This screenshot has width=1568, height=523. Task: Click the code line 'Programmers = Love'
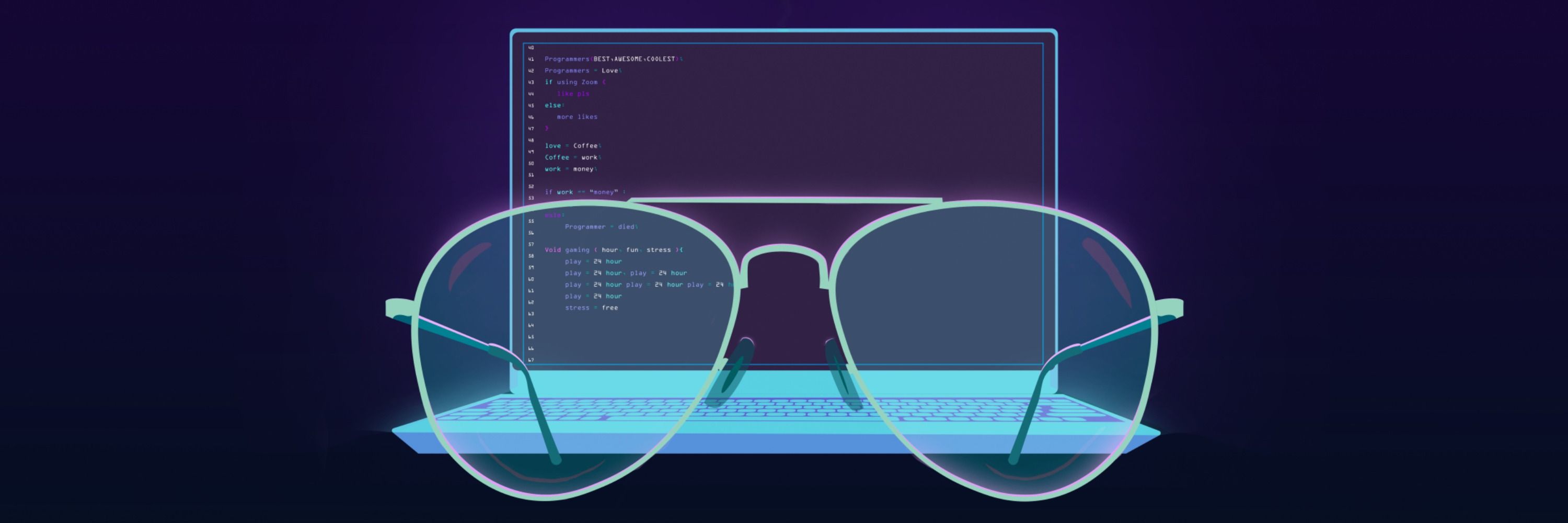tap(583, 71)
